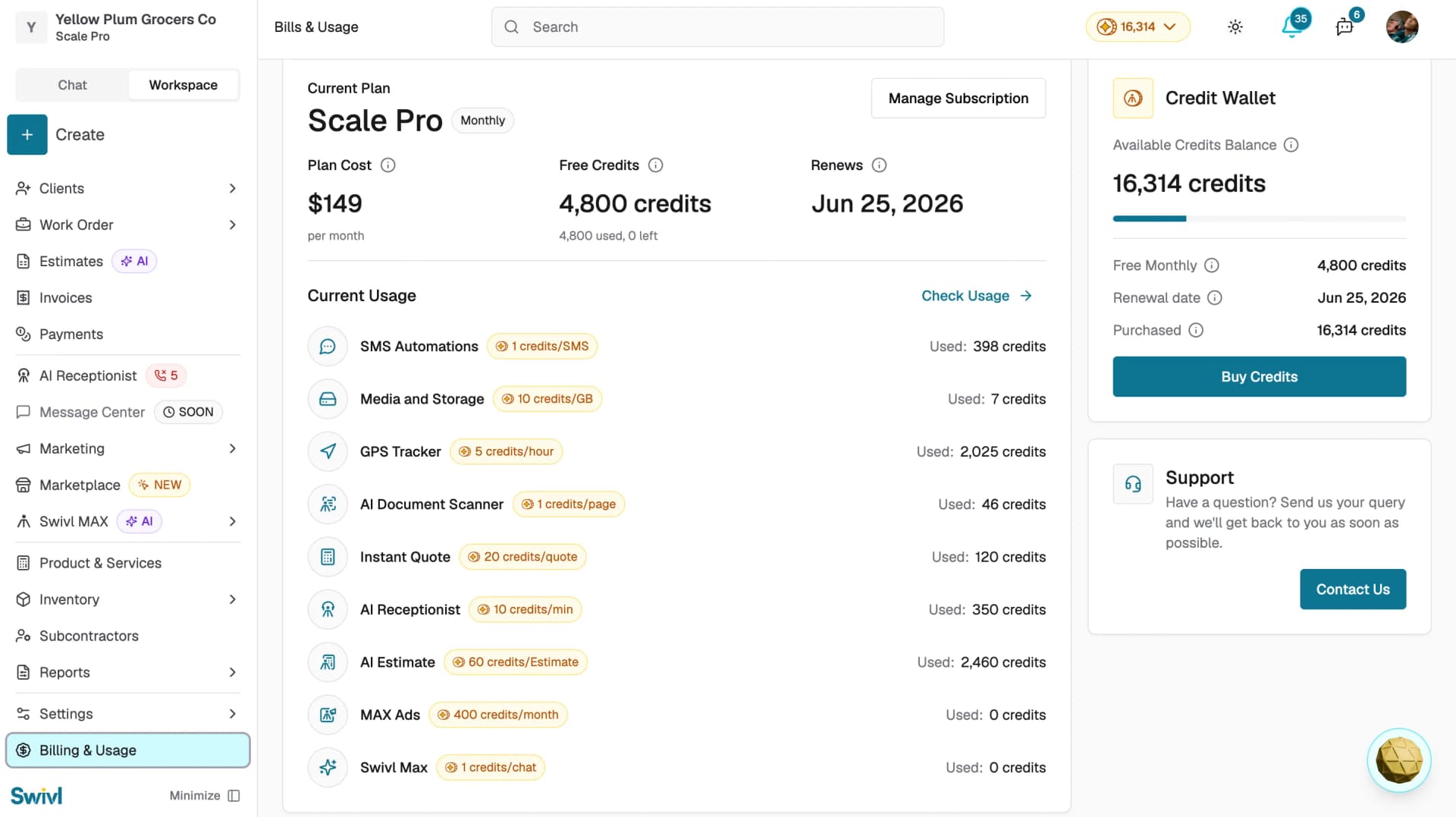
Task: Switch to the Chat tab
Action: (x=73, y=85)
